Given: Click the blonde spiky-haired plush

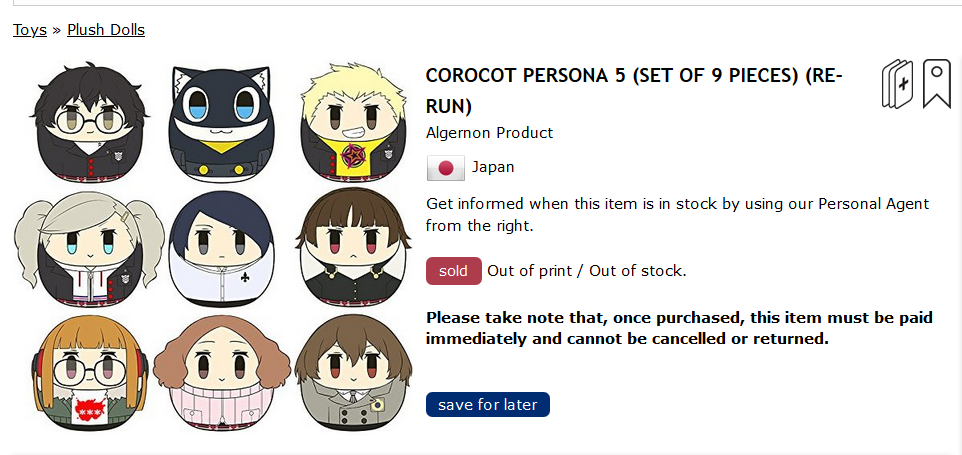Looking at the screenshot, I should [350, 121].
